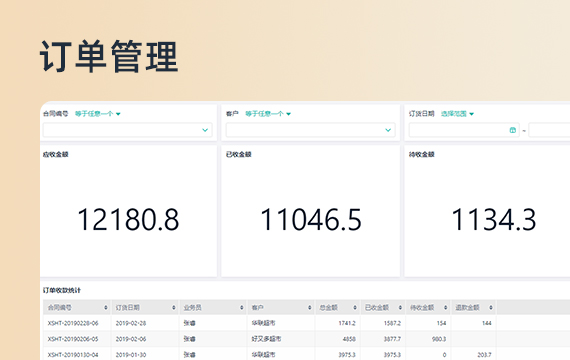Sort table by 订货日期 column arrows
570x360 pixels.
(174, 308)
